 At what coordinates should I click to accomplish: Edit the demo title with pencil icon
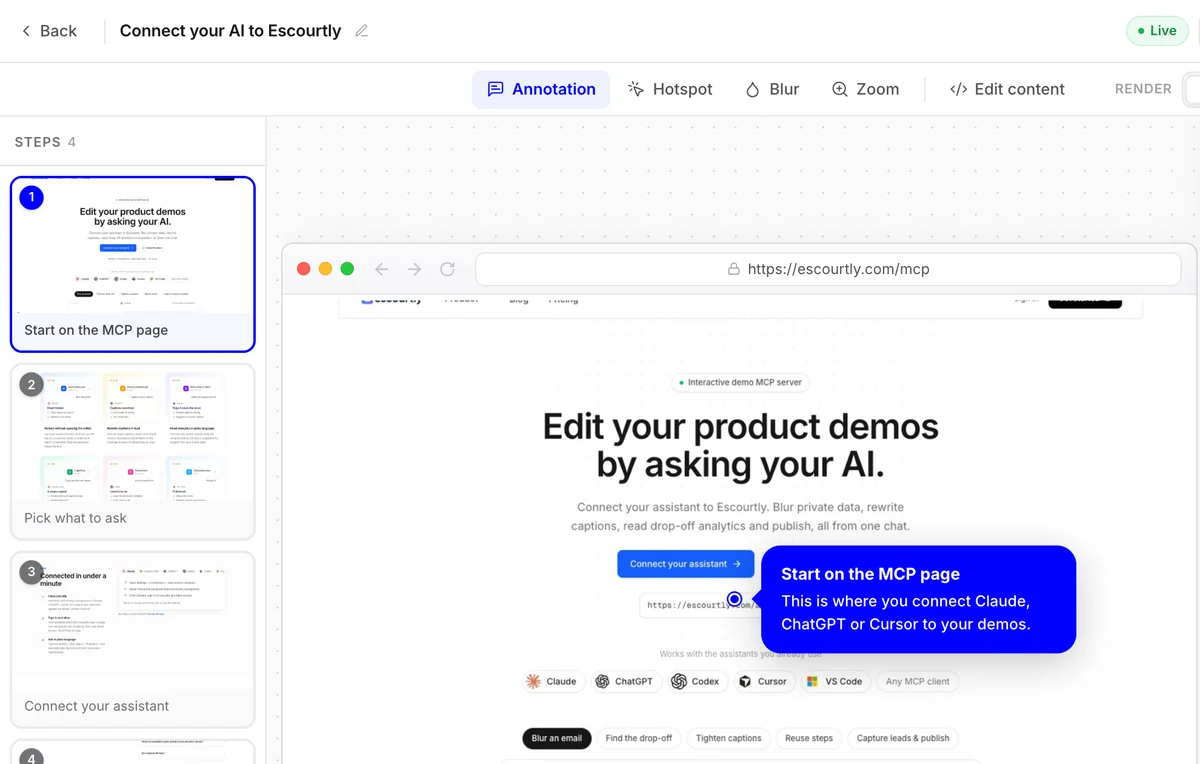362,31
